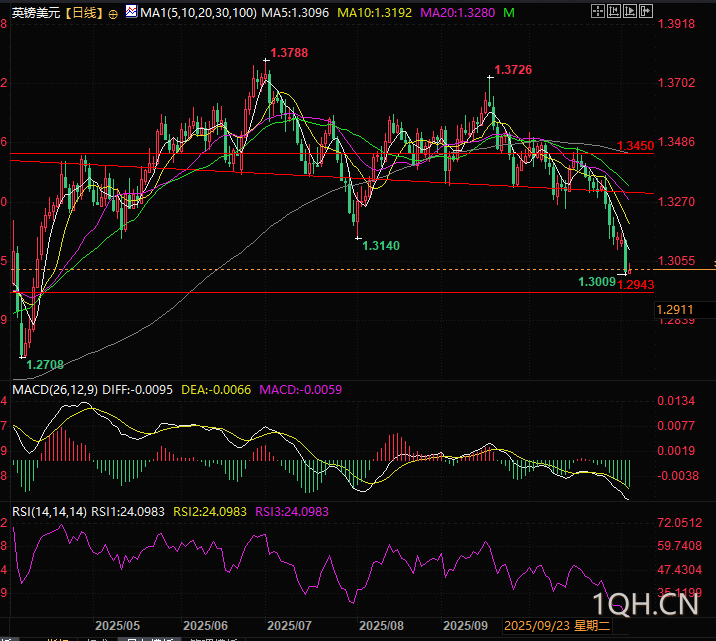Select the magenta MA20:1.3280 legend label
The width and height of the screenshot is (716, 641).
[456, 13]
